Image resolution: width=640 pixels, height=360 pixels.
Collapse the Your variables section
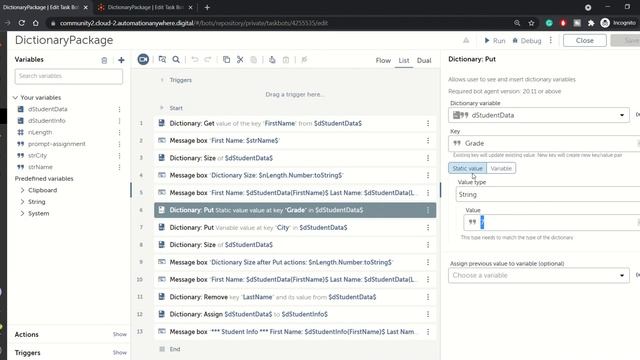(x=16, y=98)
